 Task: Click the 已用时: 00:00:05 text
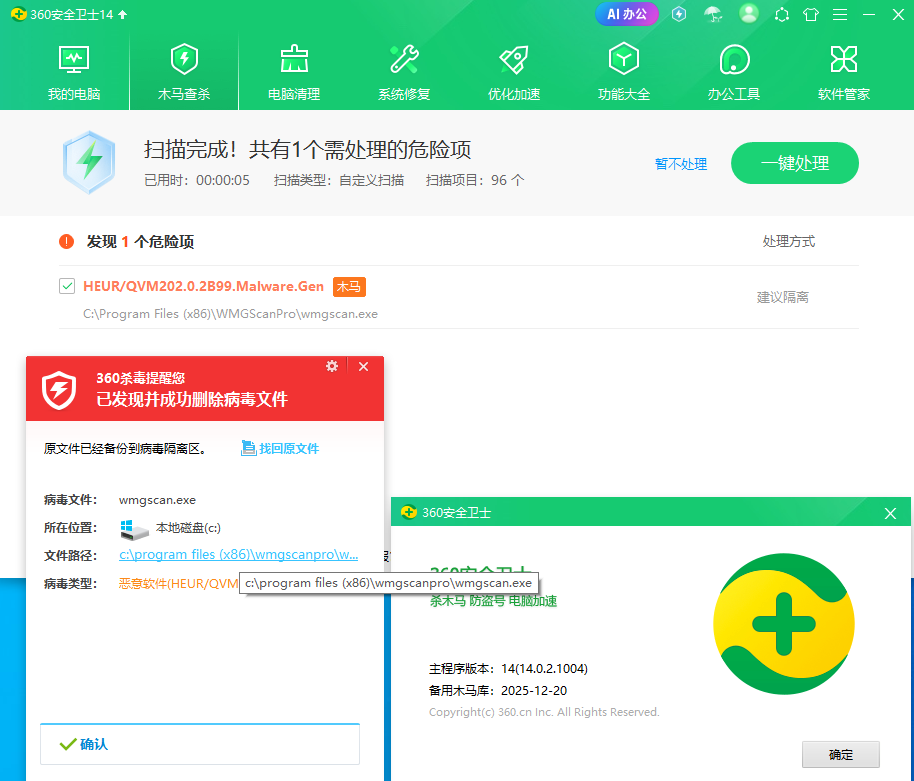(197, 180)
